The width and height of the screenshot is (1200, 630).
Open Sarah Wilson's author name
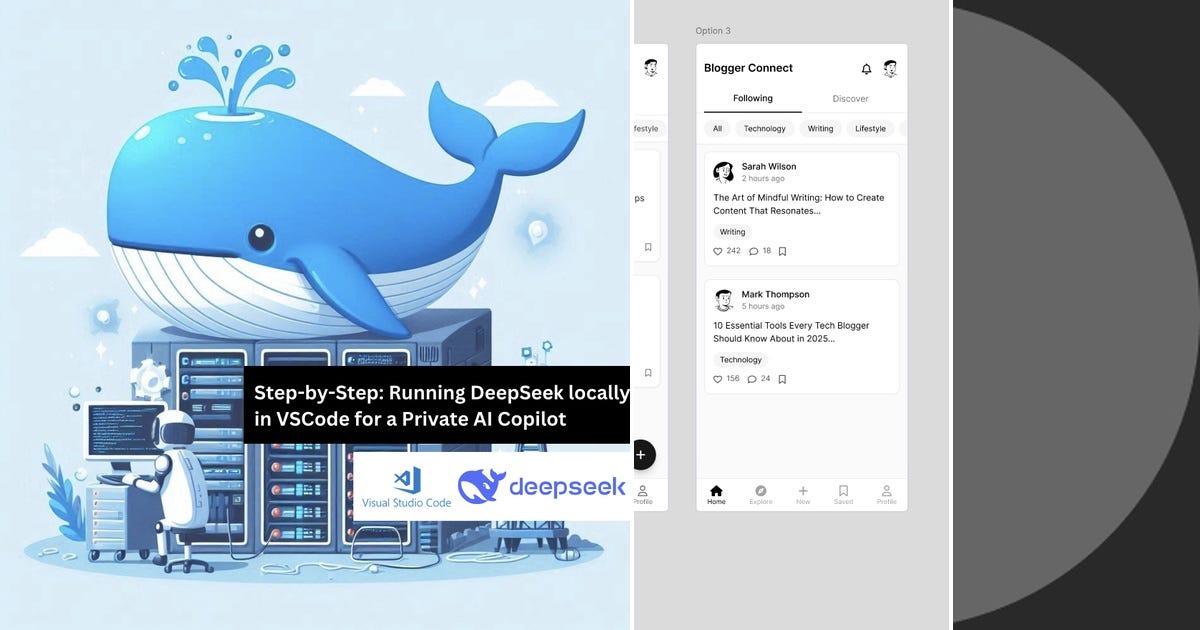[769, 166]
